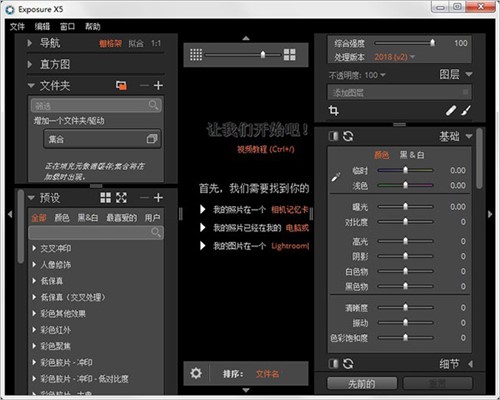The image size is (500, 400).
Task: Expand 彩色红外 preset category
Action: 34,330
